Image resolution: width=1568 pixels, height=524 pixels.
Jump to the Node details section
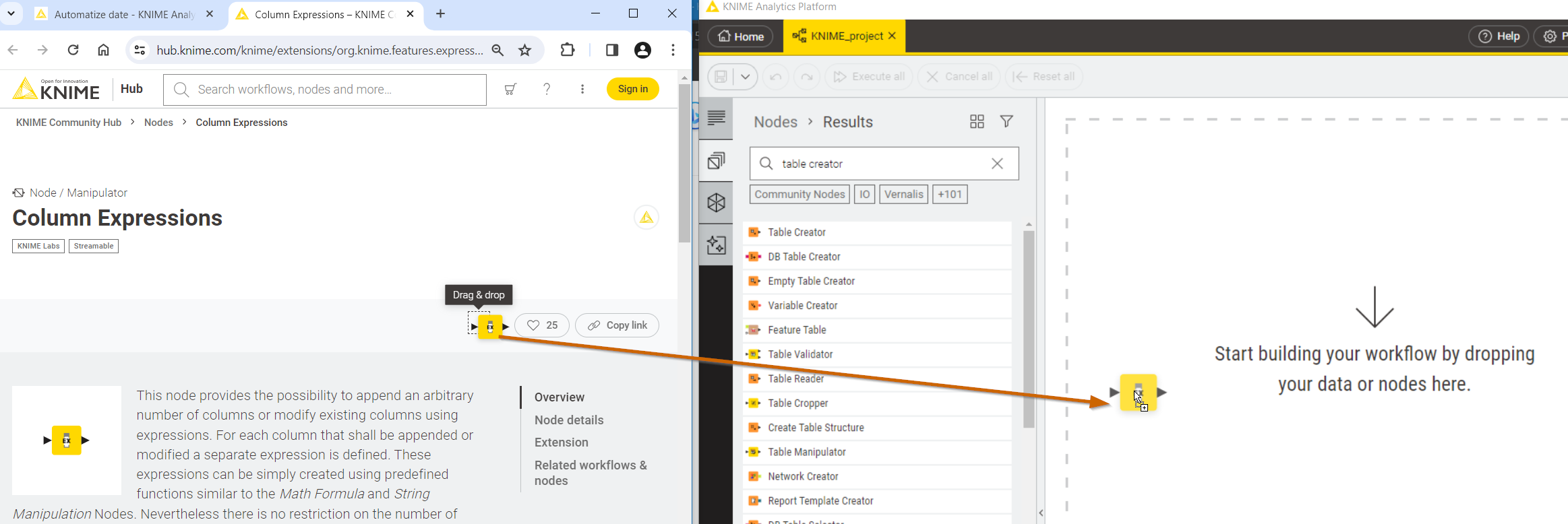tap(569, 420)
